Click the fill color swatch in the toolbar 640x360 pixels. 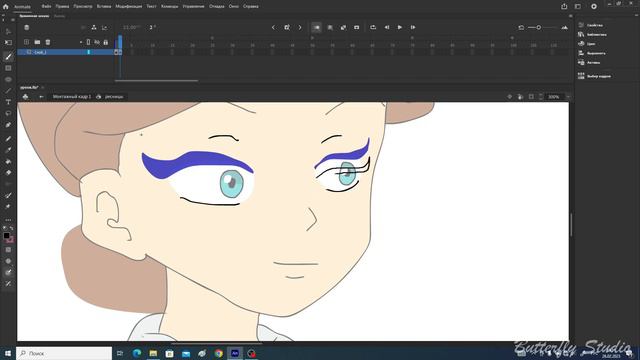coord(10,240)
